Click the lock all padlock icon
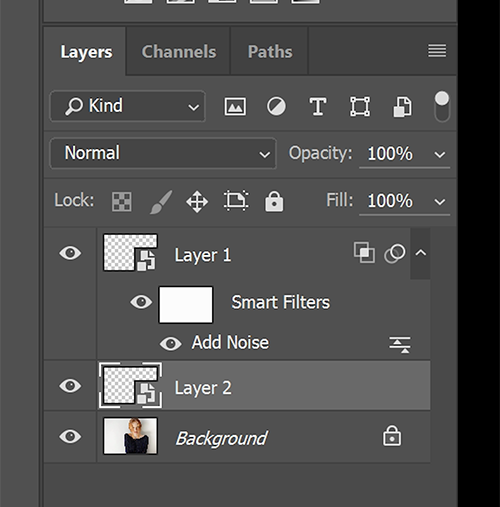This screenshot has width=500, height=507. coord(274,201)
